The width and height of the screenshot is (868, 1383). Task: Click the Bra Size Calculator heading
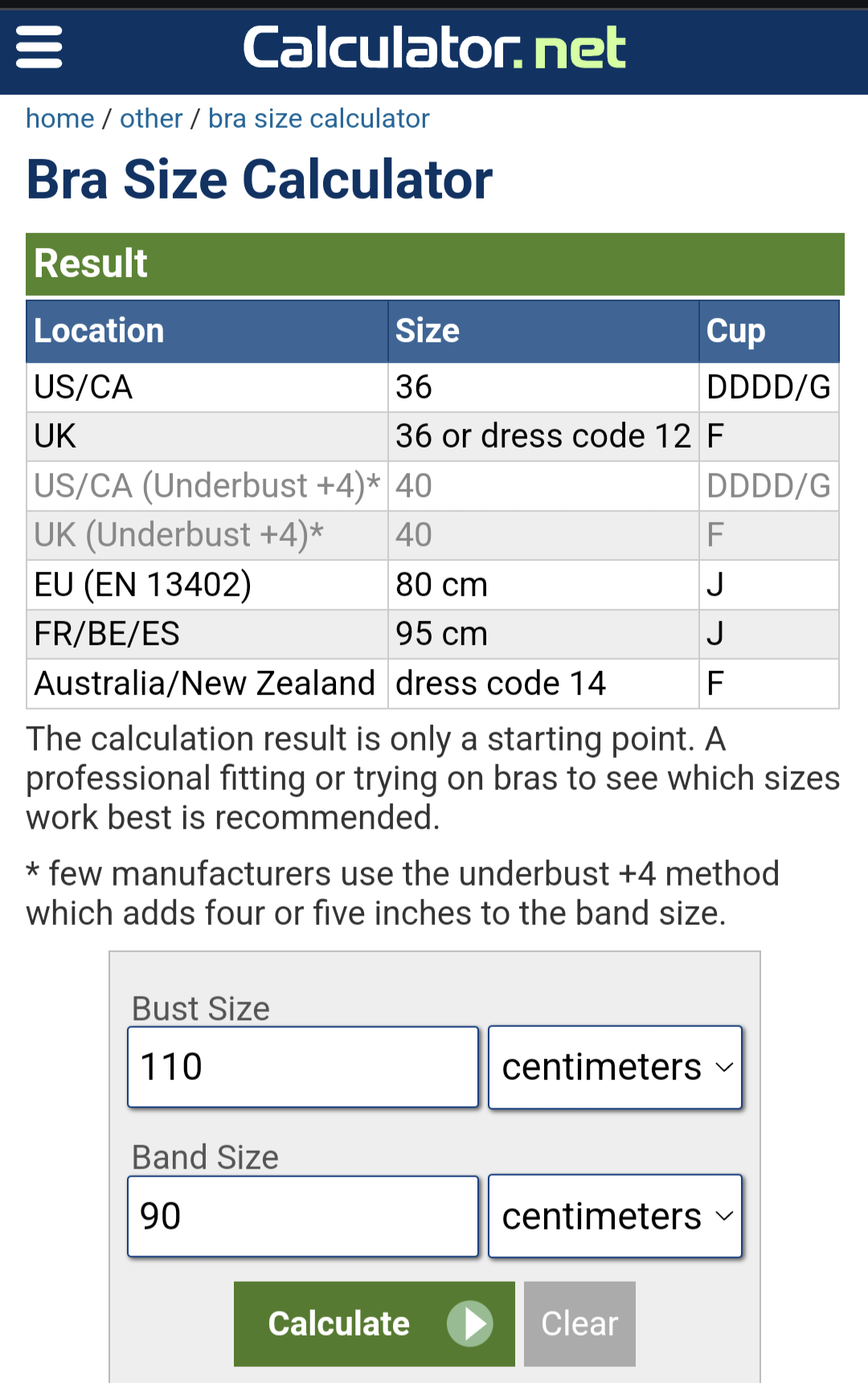point(259,179)
